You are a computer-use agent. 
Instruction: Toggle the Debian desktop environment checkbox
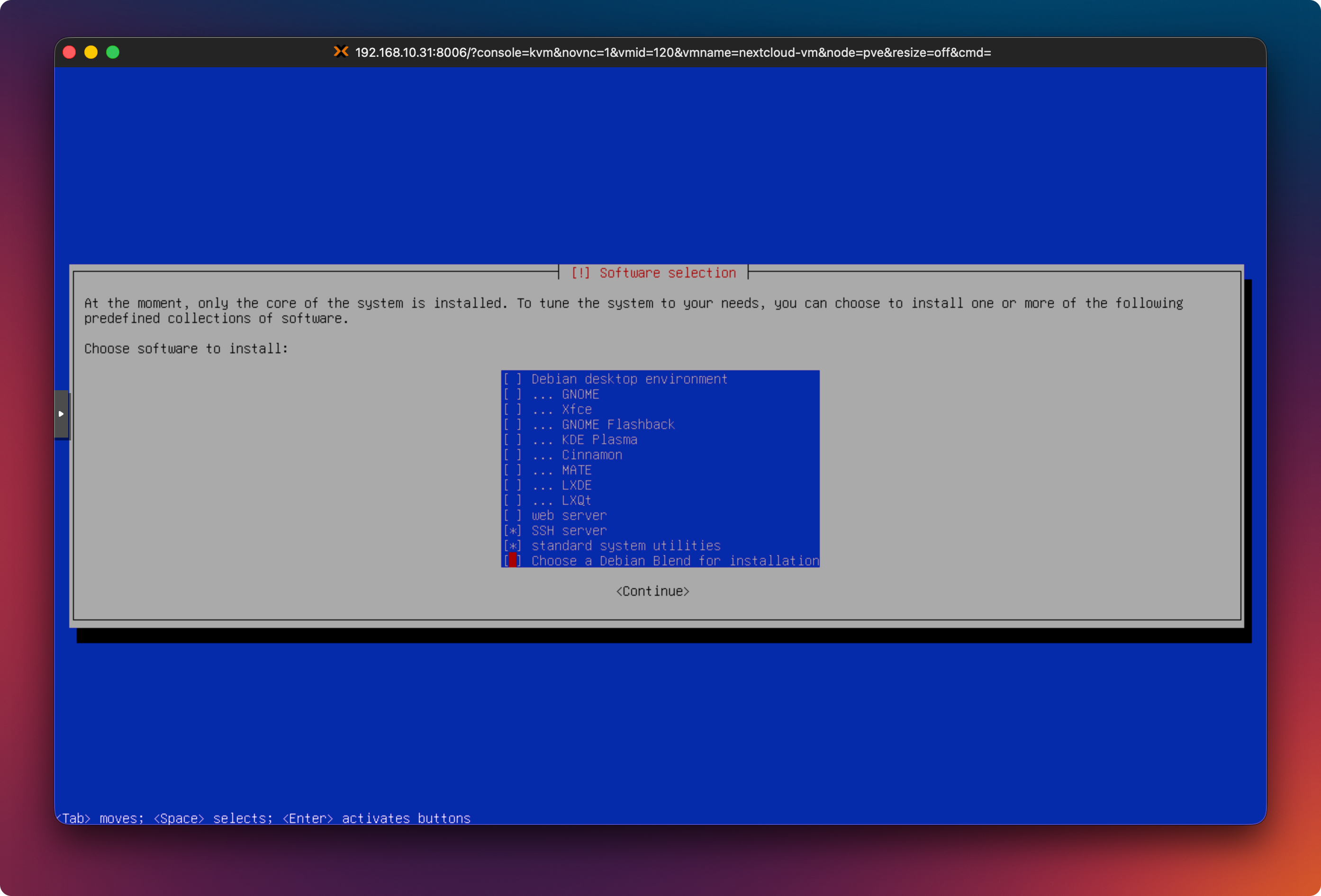tap(512, 379)
